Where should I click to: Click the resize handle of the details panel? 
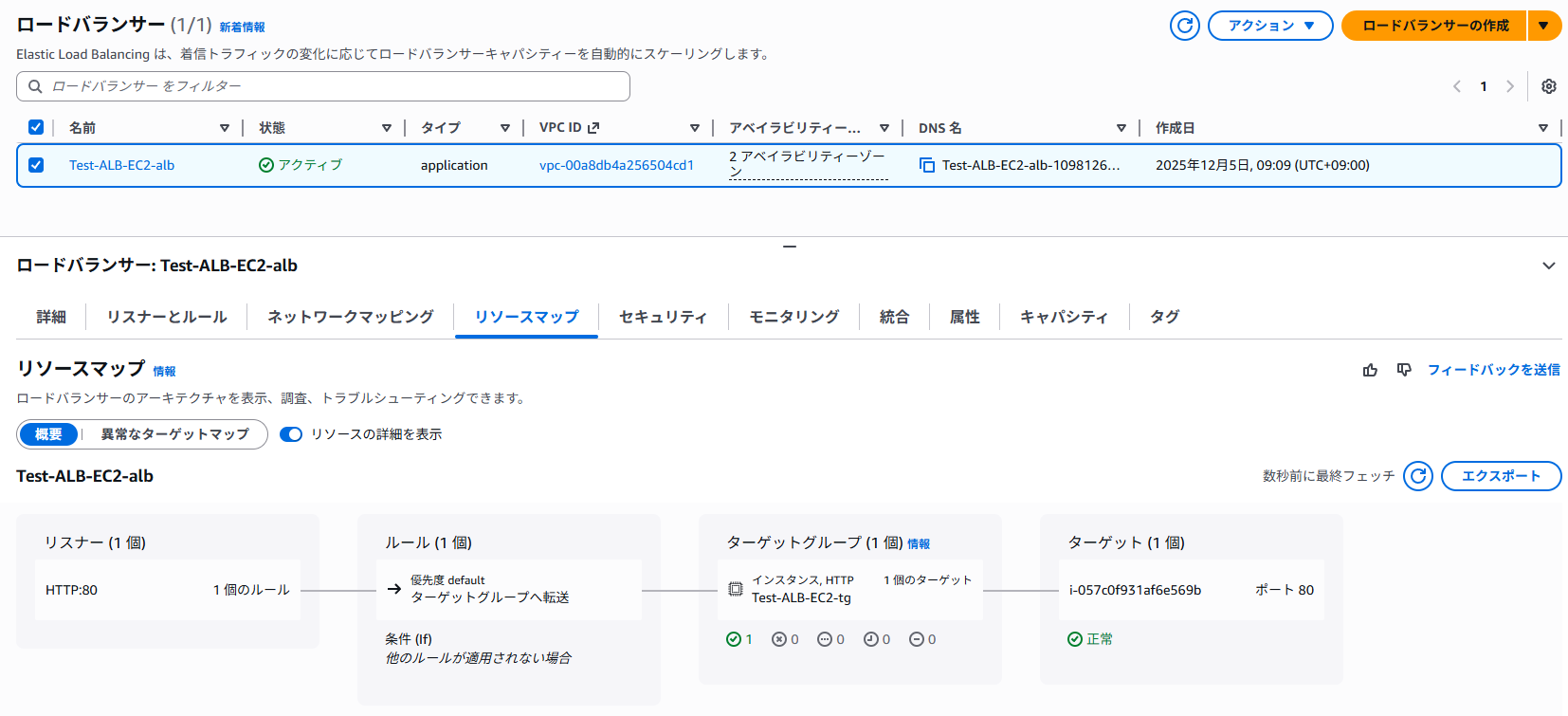(x=789, y=247)
